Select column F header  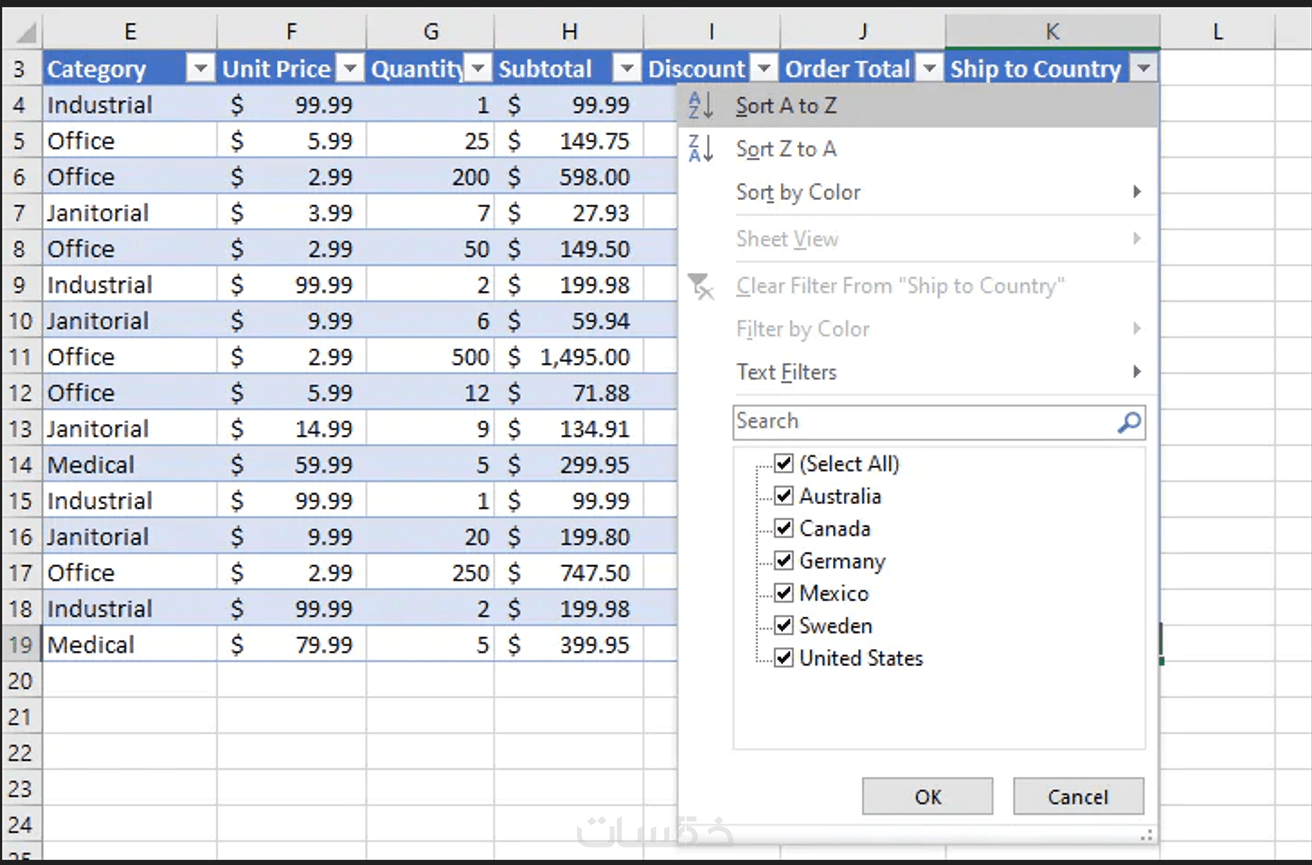[x=292, y=32]
